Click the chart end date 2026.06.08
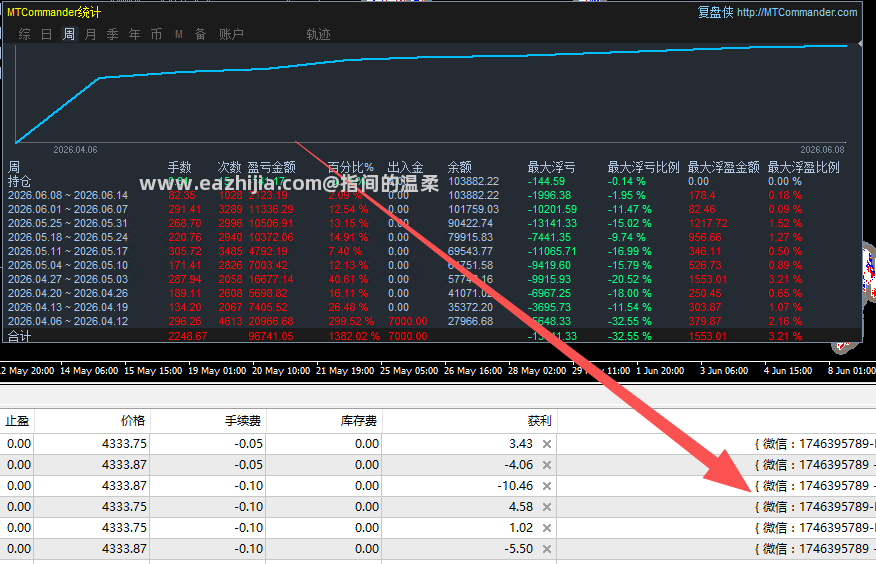876x564 pixels. pos(822,150)
